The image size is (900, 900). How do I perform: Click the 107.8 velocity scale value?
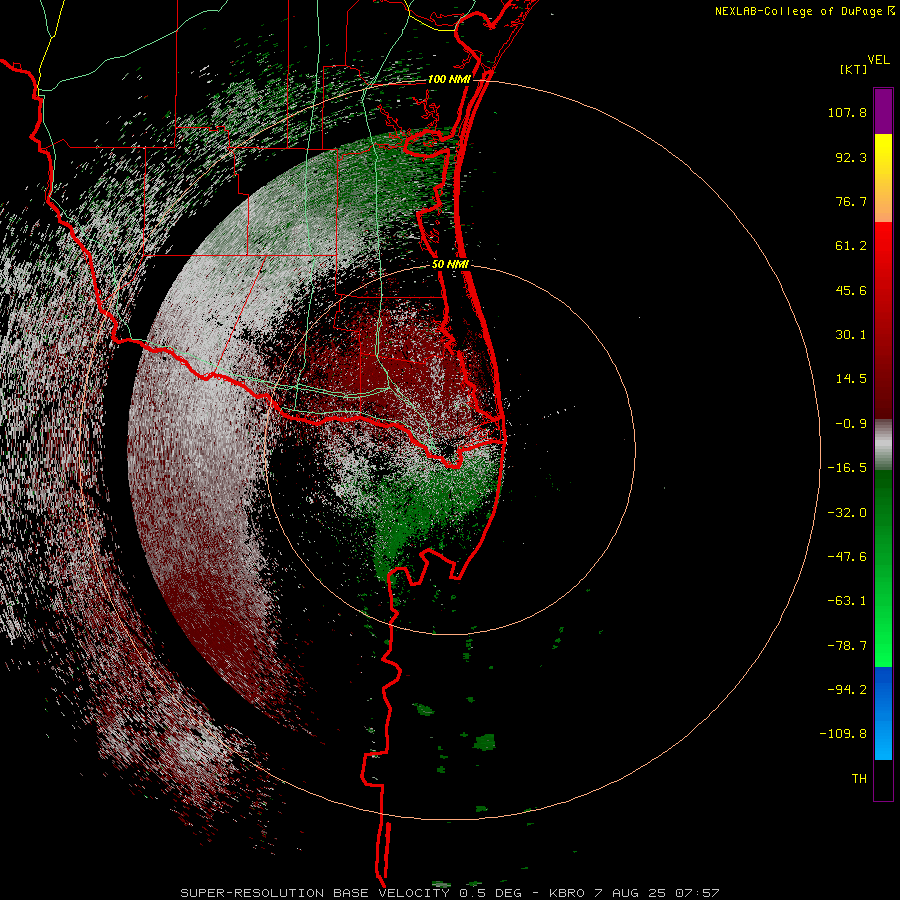pyautogui.click(x=847, y=112)
